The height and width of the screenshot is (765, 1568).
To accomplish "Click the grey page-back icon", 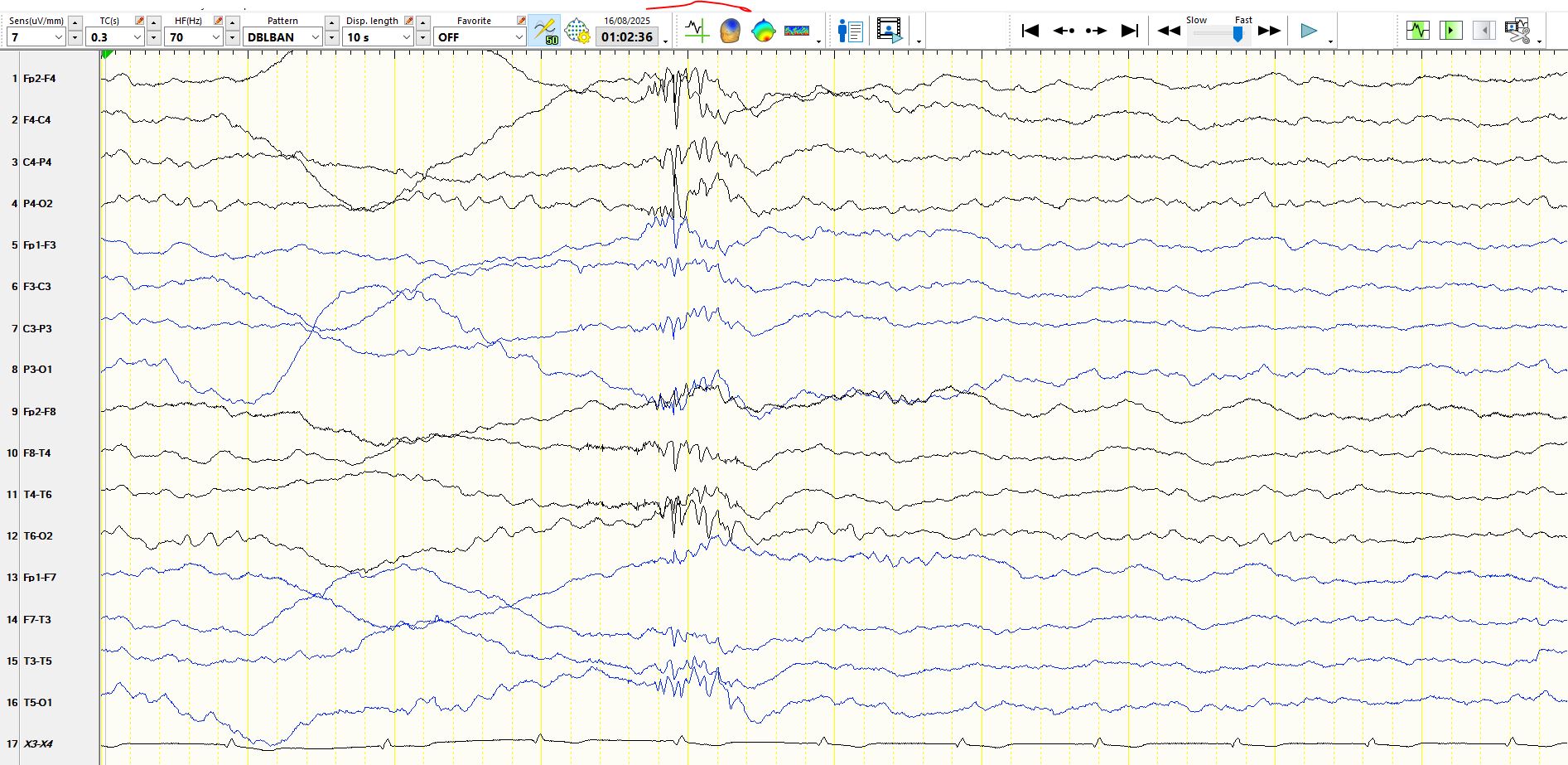I will click(x=1484, y=31).
